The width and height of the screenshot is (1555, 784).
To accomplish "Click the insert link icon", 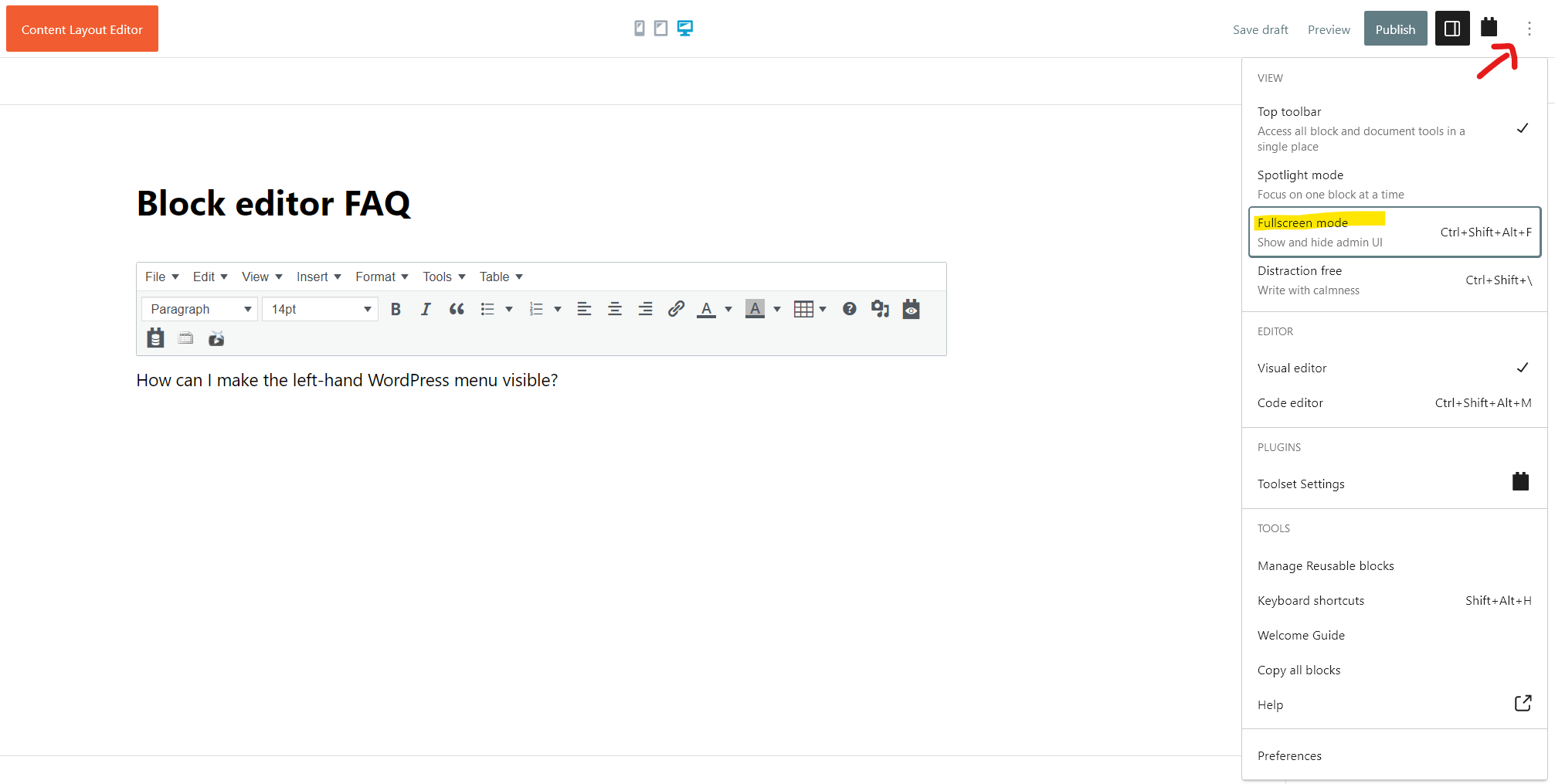I will [676, 309].
